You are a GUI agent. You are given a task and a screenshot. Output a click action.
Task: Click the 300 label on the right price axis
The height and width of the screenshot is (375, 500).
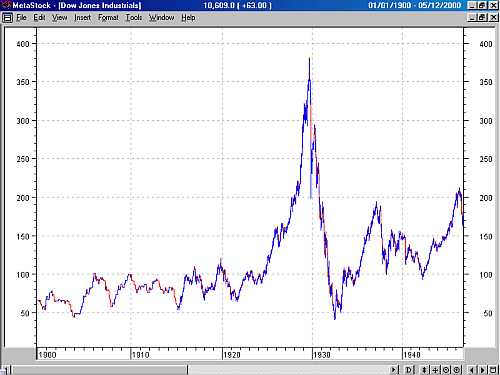(486, 121)
